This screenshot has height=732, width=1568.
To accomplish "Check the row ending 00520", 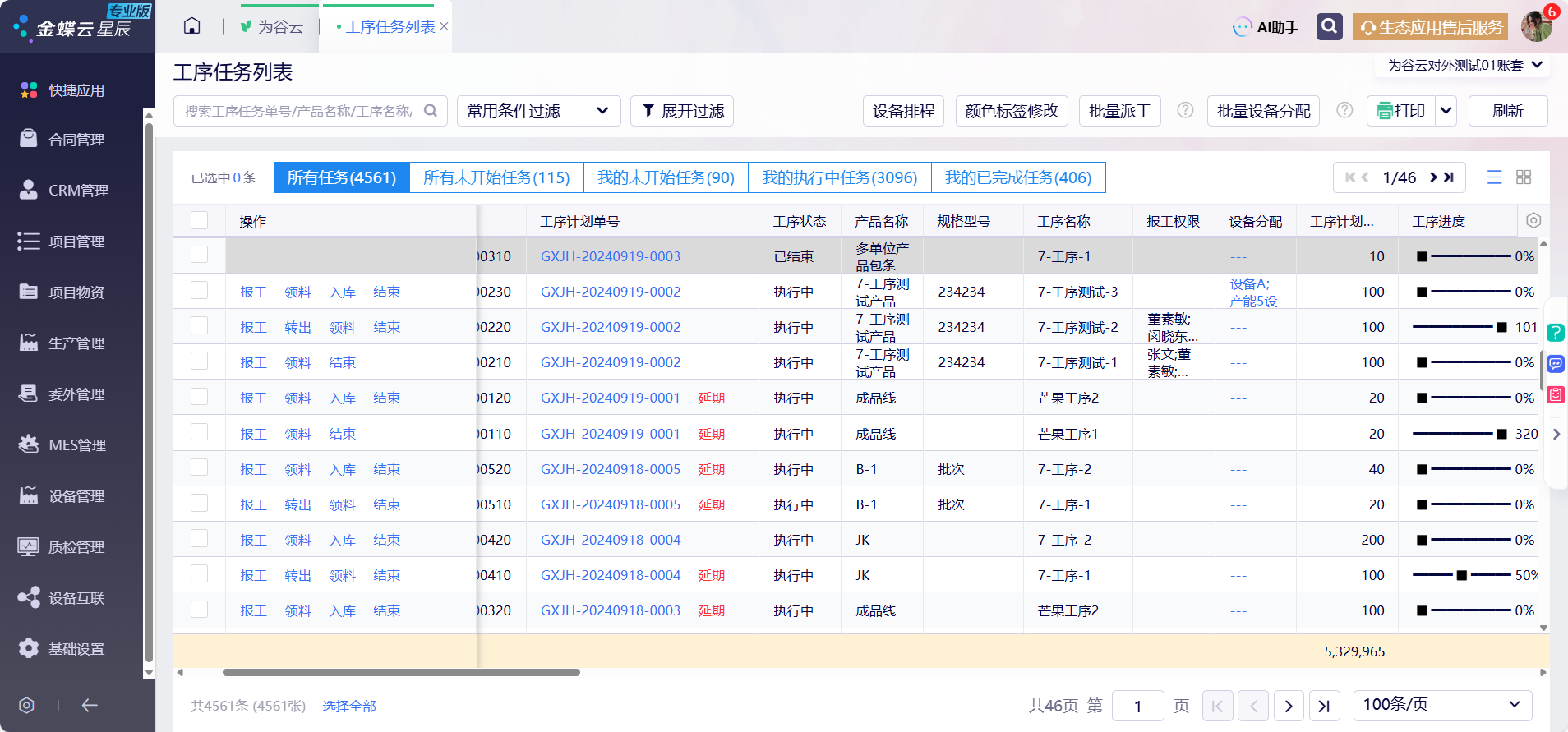I will (x=199, y=467).
